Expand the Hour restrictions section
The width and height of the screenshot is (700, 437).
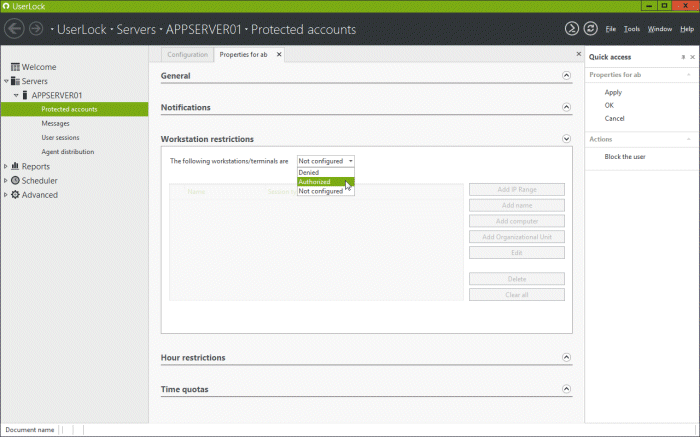coord(566,357)
